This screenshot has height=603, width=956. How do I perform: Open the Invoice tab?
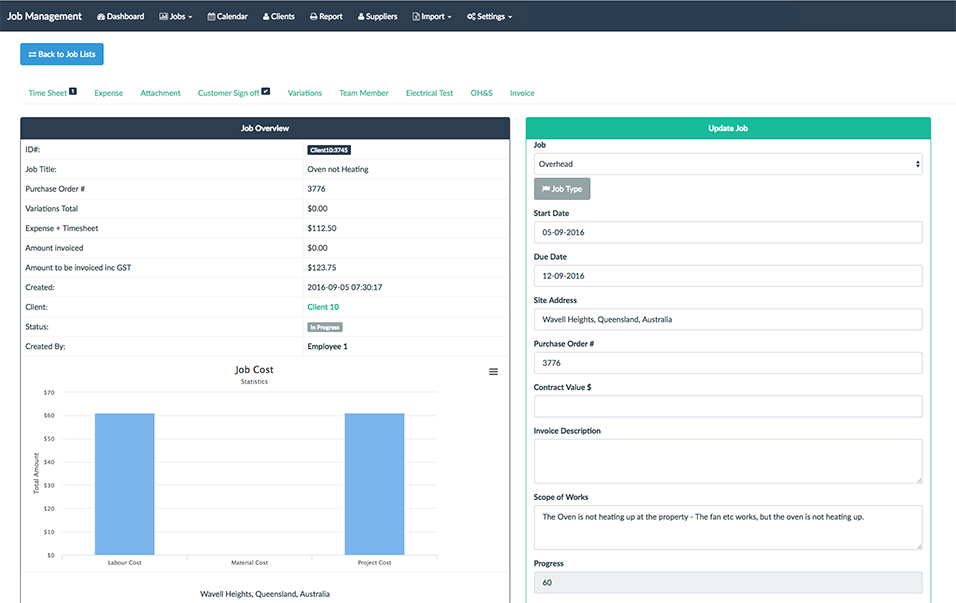click(522, 93)
